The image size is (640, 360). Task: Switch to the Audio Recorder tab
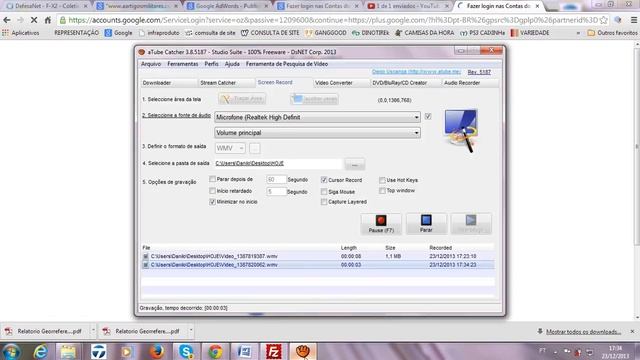tap(470, 83)
